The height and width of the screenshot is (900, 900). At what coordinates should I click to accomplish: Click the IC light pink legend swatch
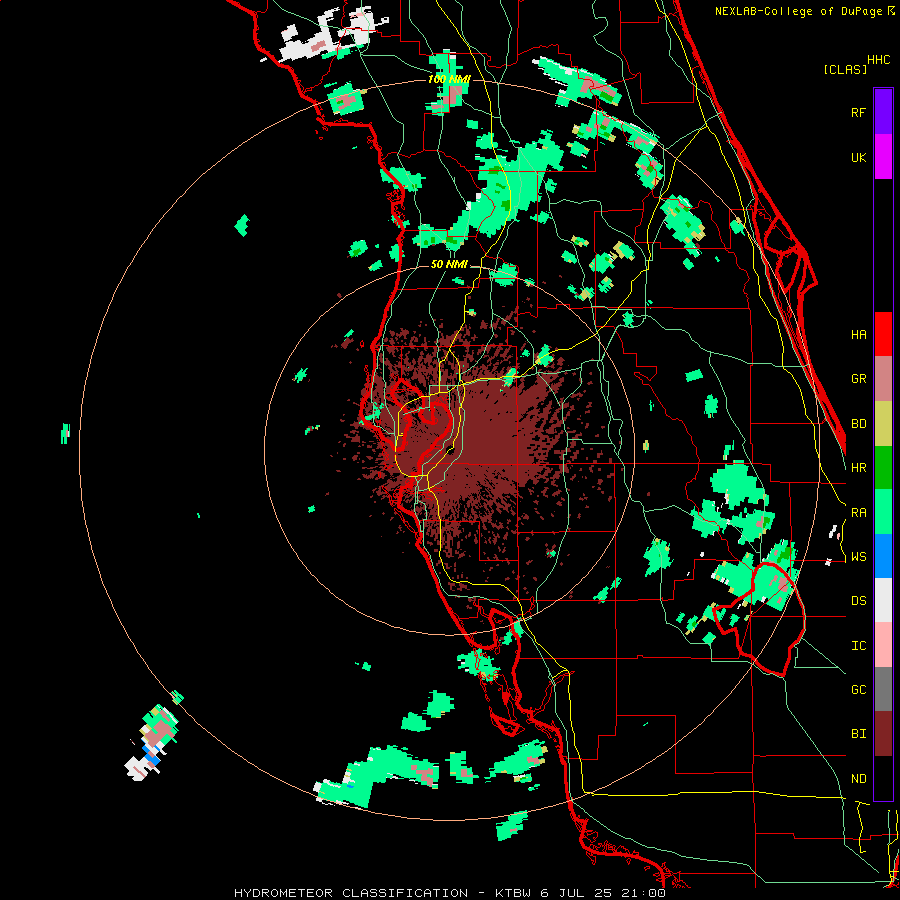883,645
